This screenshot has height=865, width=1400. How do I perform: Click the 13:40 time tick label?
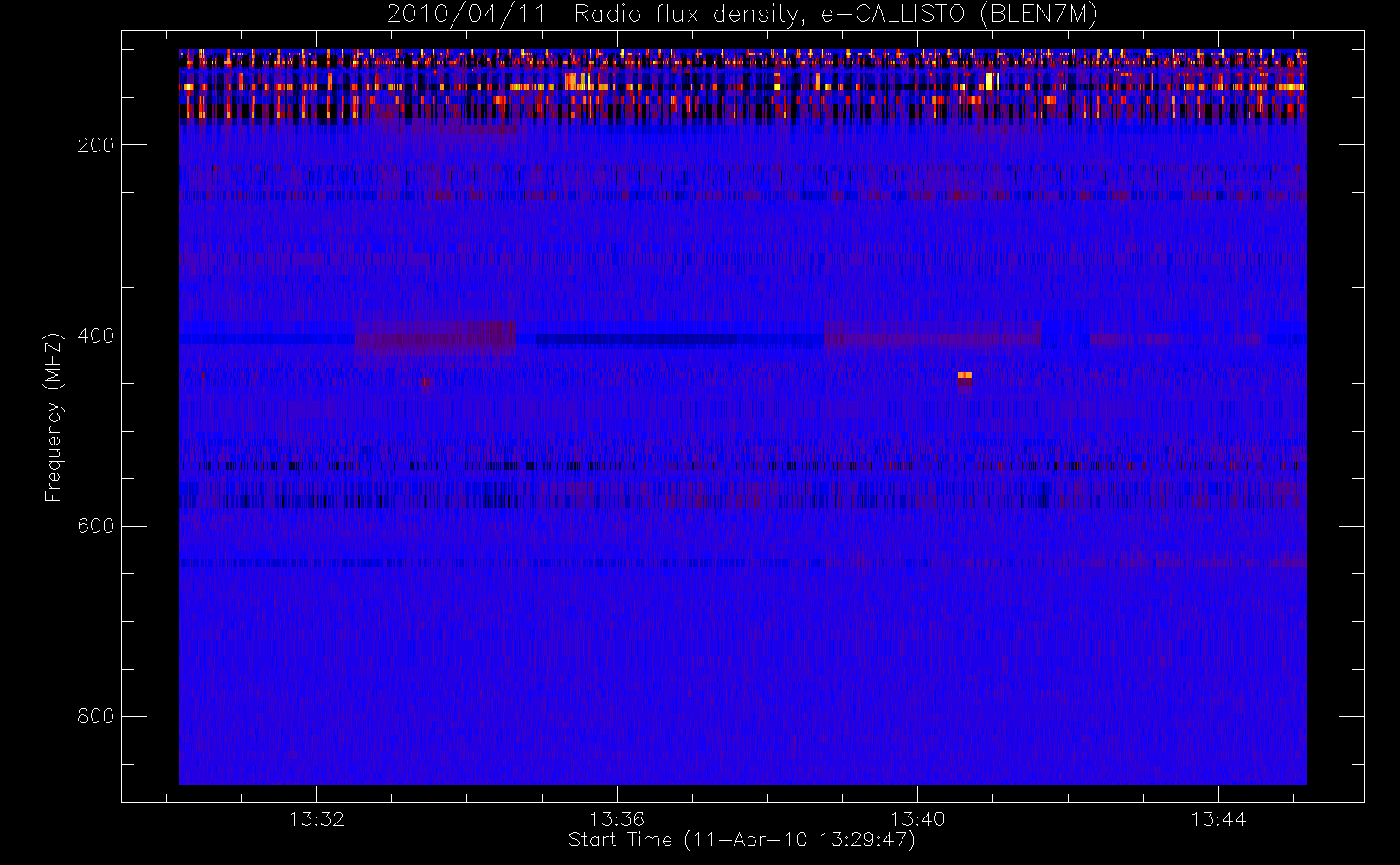click(917, 819)
